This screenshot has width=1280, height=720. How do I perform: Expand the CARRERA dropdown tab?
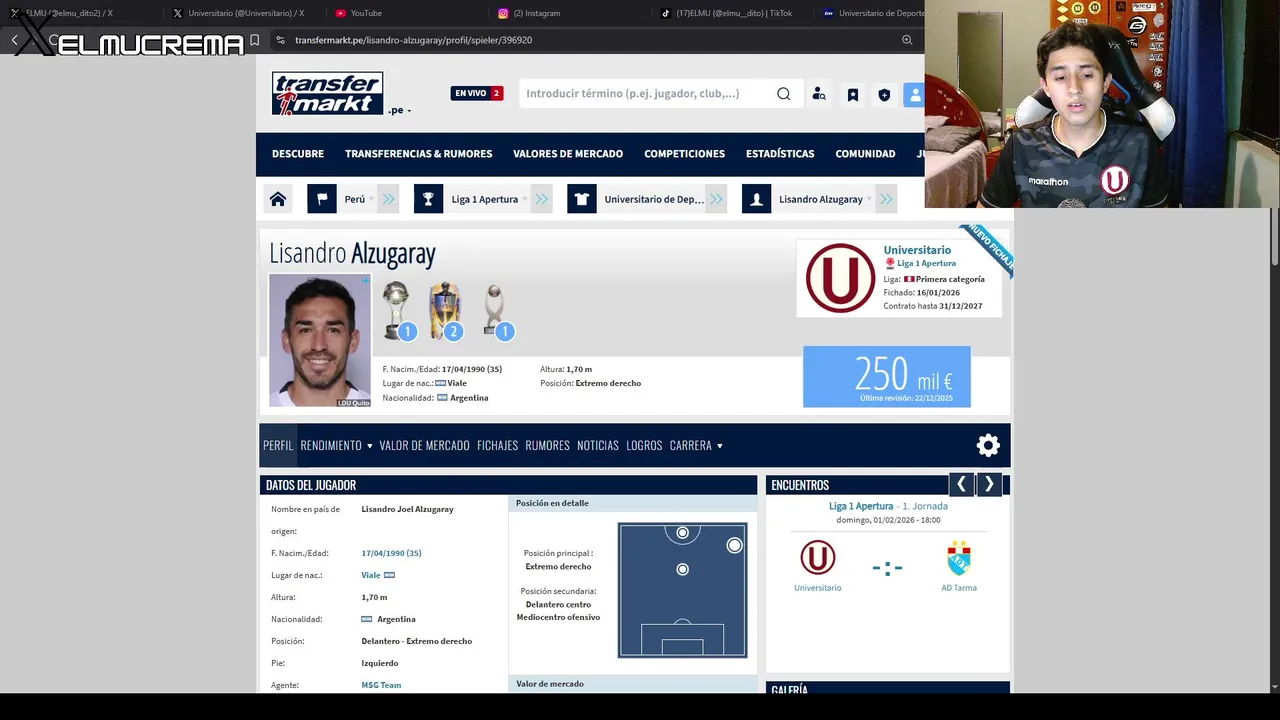pyautogui.click(x=696, y=446)
